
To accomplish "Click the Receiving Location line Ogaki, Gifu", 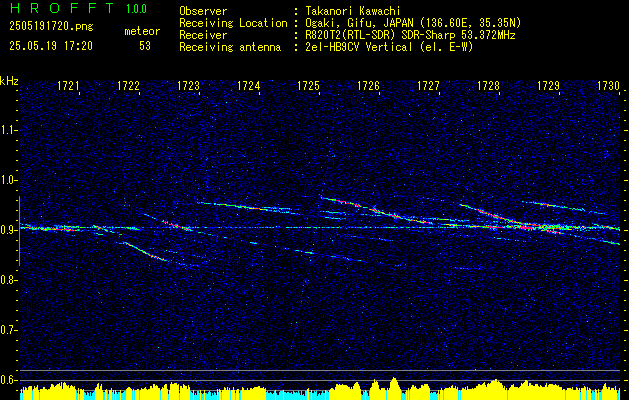I will (x=413, y=23).
